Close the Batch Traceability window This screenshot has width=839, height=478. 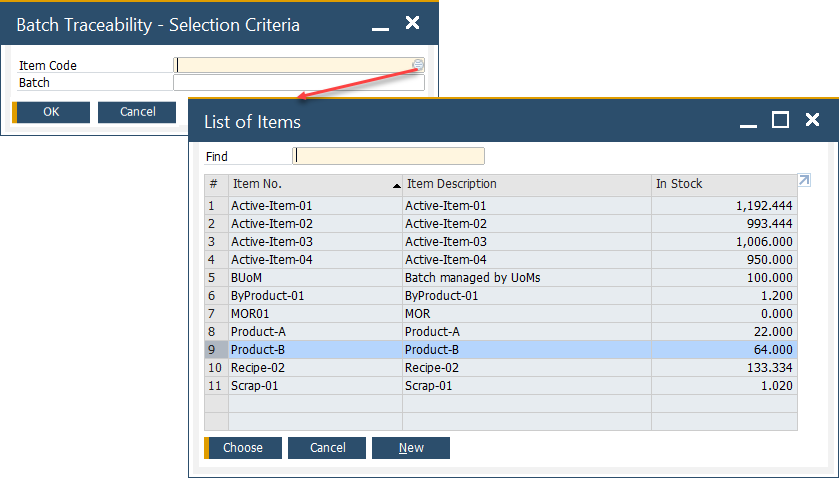pyautogui.click(x=413, y=22)
